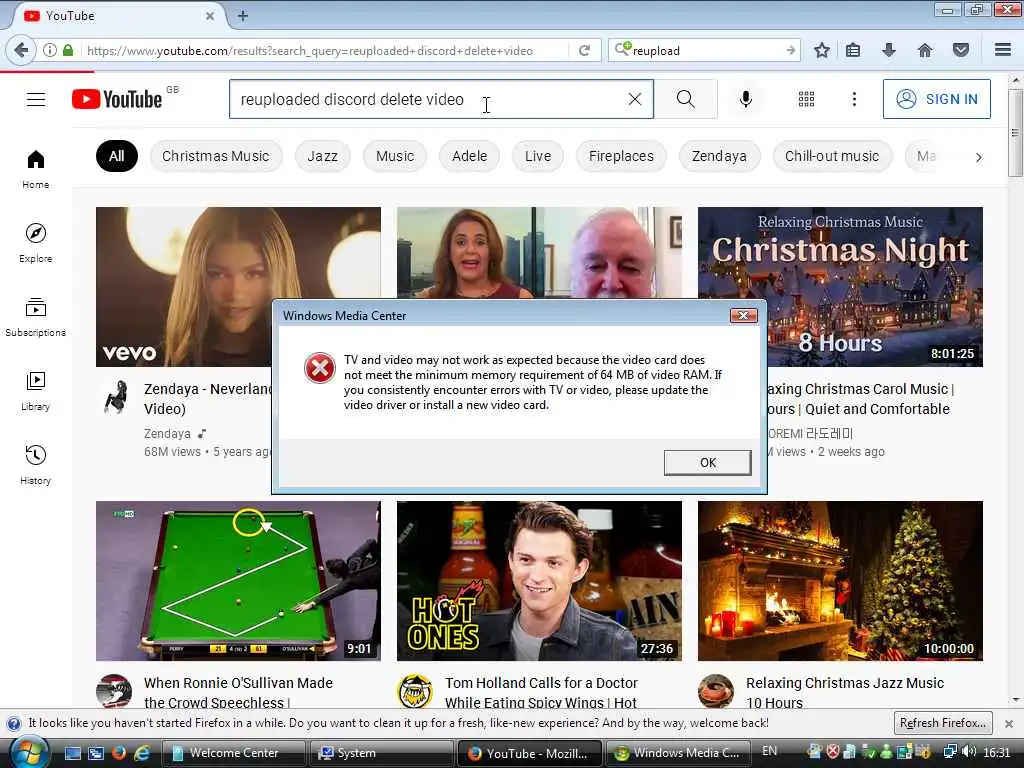Click the SIGN IN button
Image resolution: width=1024 pixels, height=768 pixels.
936,99
